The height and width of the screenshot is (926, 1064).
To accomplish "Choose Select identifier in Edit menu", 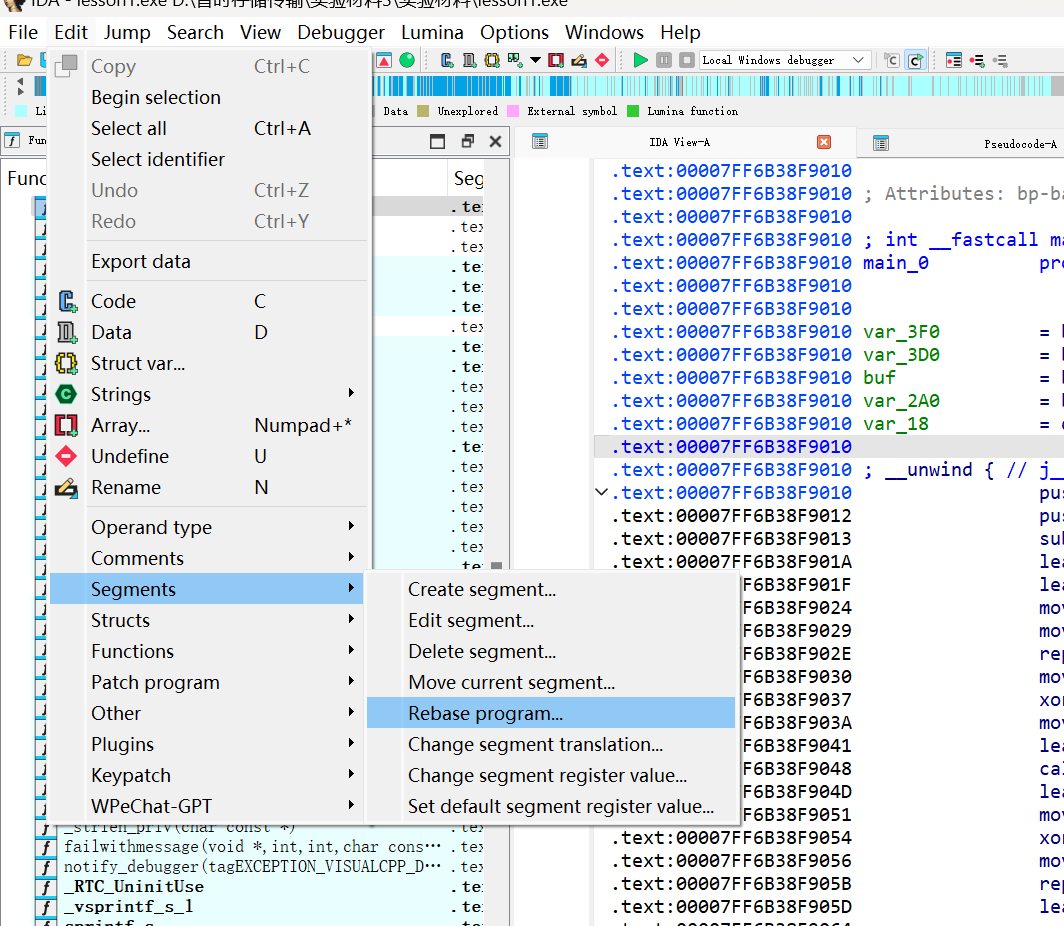I will [207, 159].
